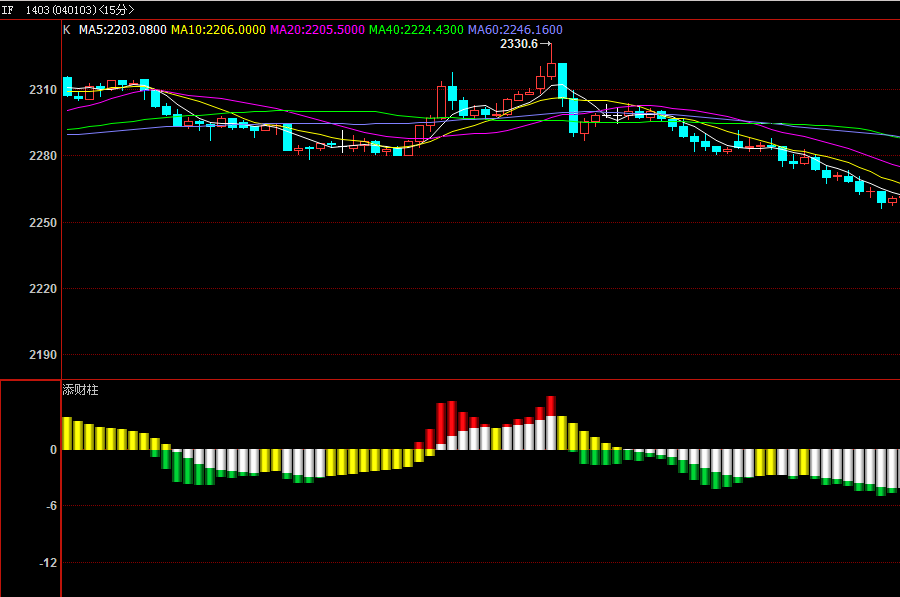Click the MA10:2206.0000 indicator label
The image size is (900, 597).
click(218, 30)
